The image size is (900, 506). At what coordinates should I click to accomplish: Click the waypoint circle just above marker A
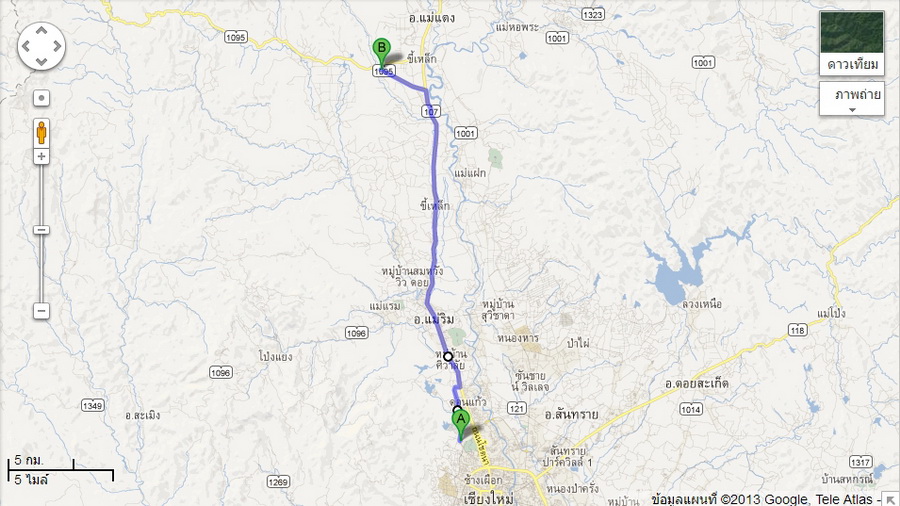click(457, 410)
